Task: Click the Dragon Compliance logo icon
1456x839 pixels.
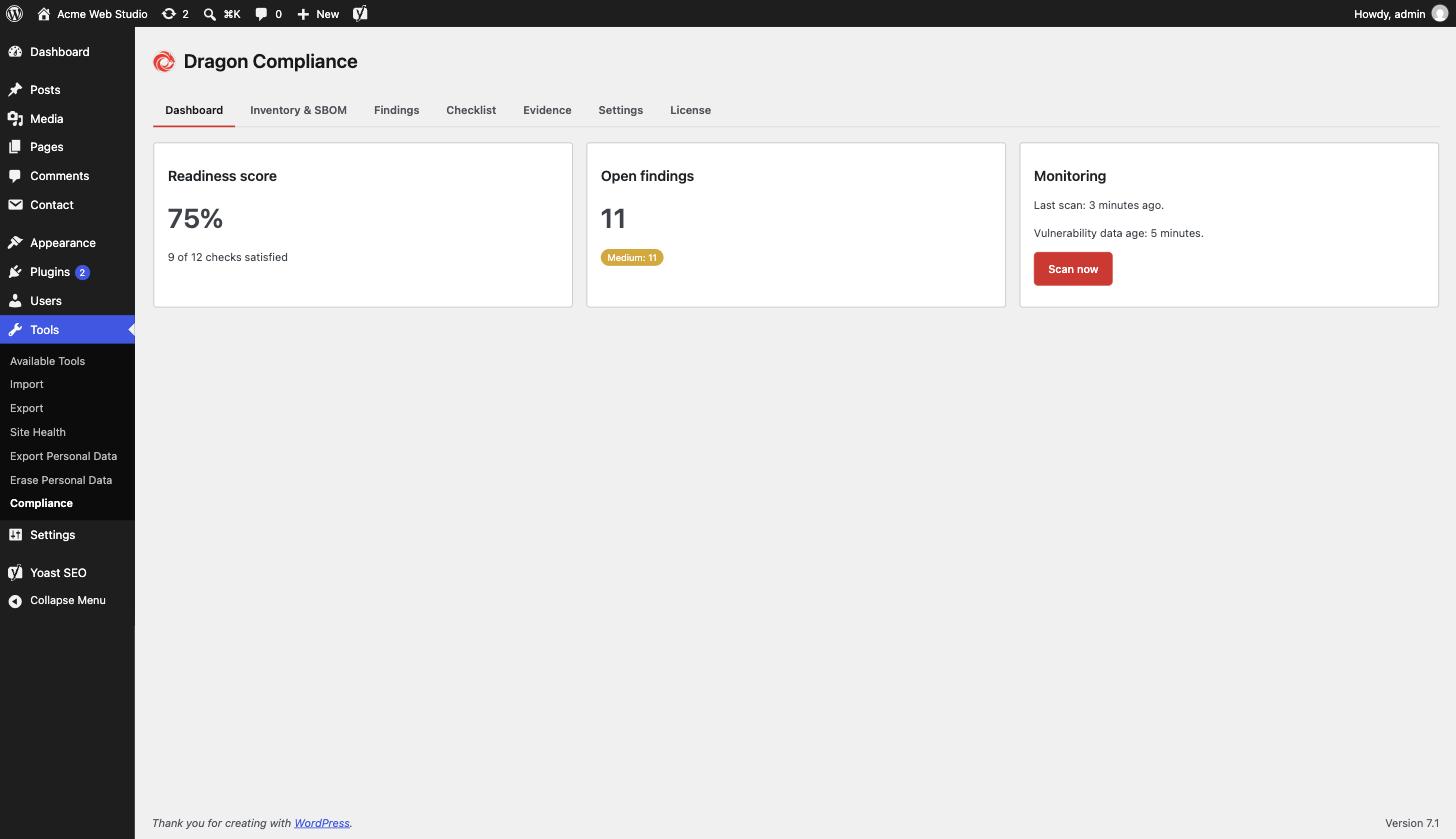Action: (x=164, y=62)
